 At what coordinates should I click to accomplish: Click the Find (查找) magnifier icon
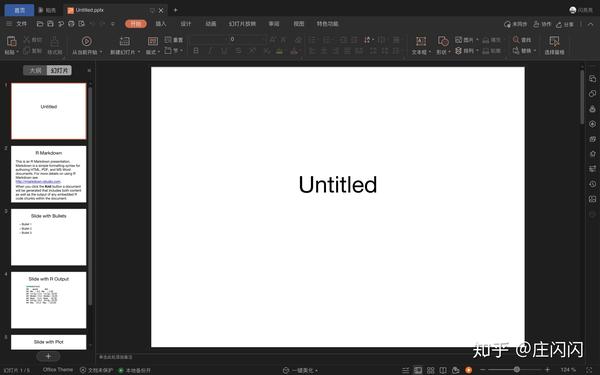(516, 39)
